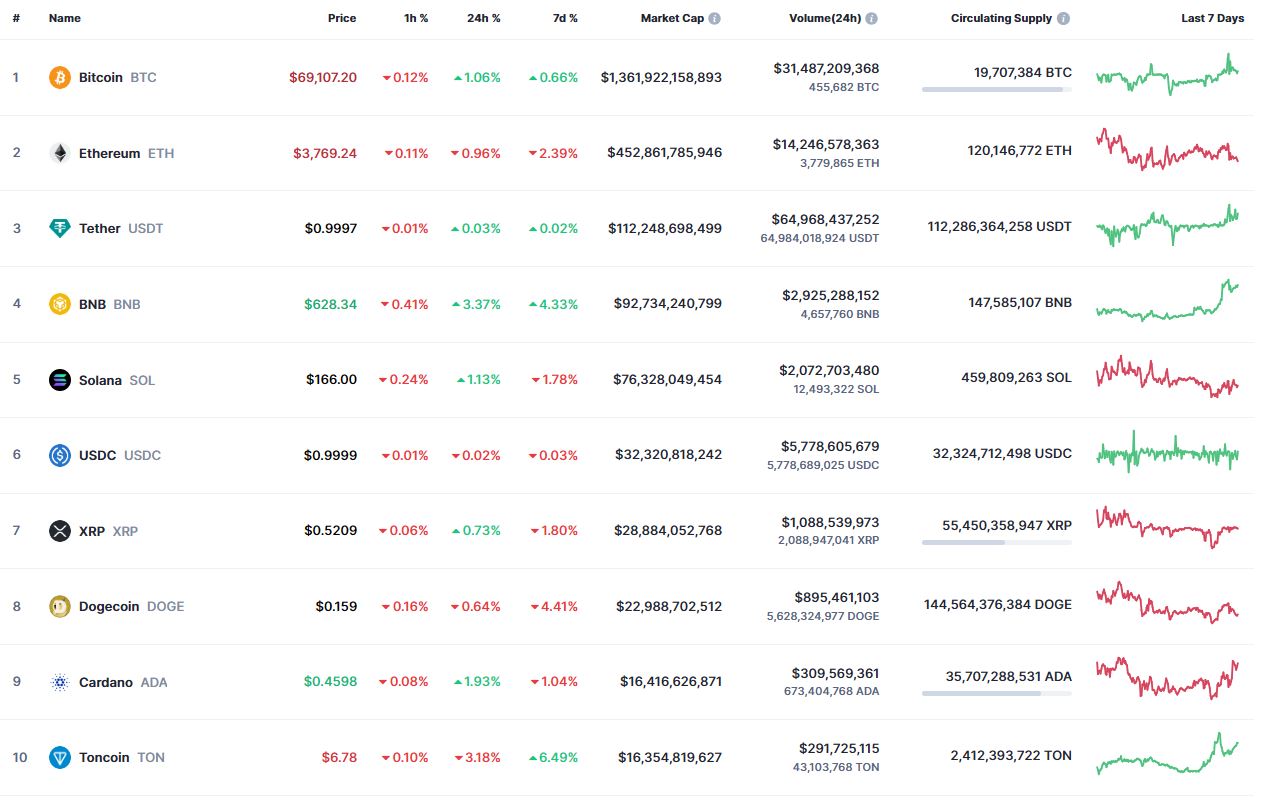Click the Bitcoin orange coin icon
1276x801 pixels.
point(60,77)
